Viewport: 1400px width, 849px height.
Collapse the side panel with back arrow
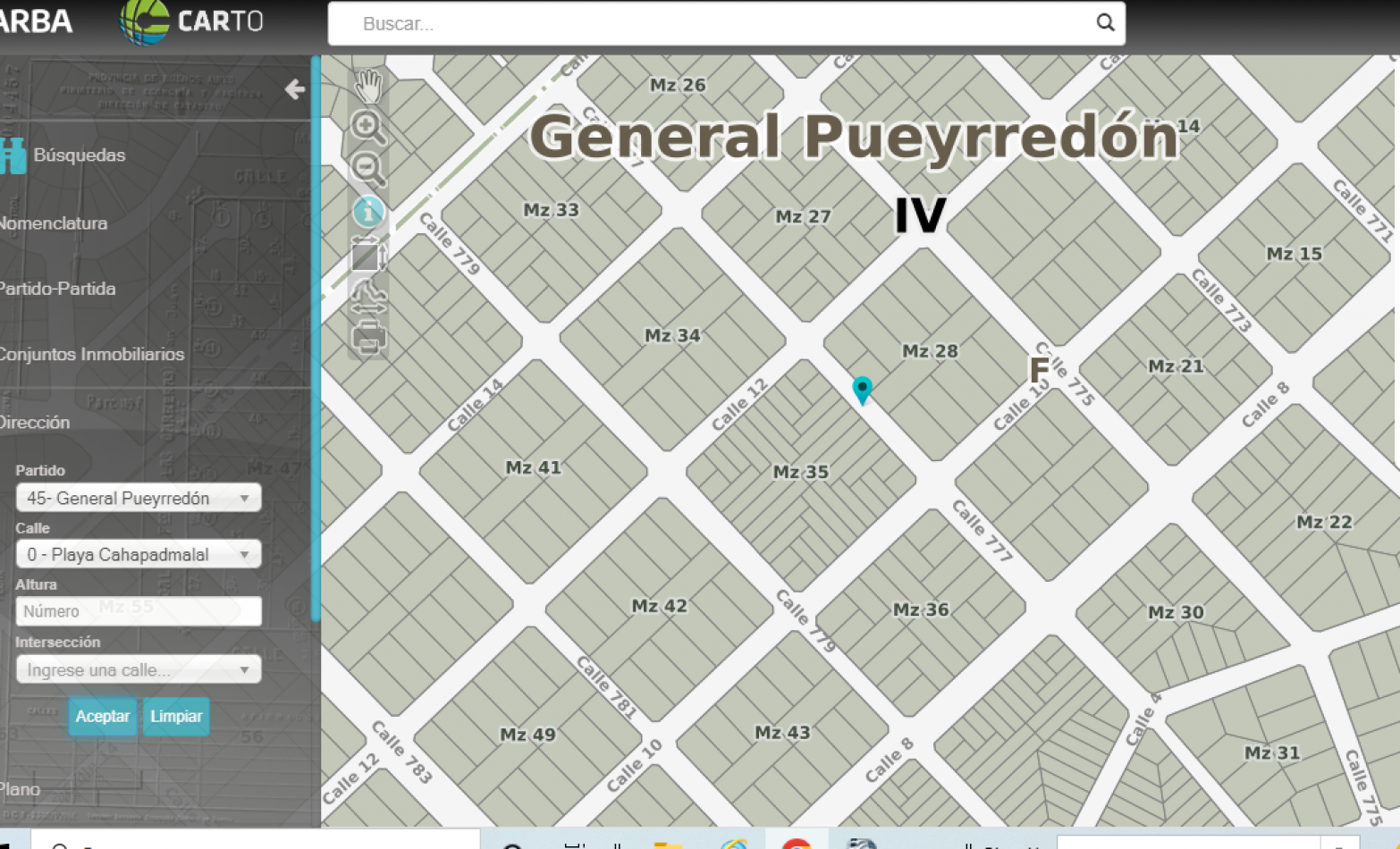click(x=294, y=89)
